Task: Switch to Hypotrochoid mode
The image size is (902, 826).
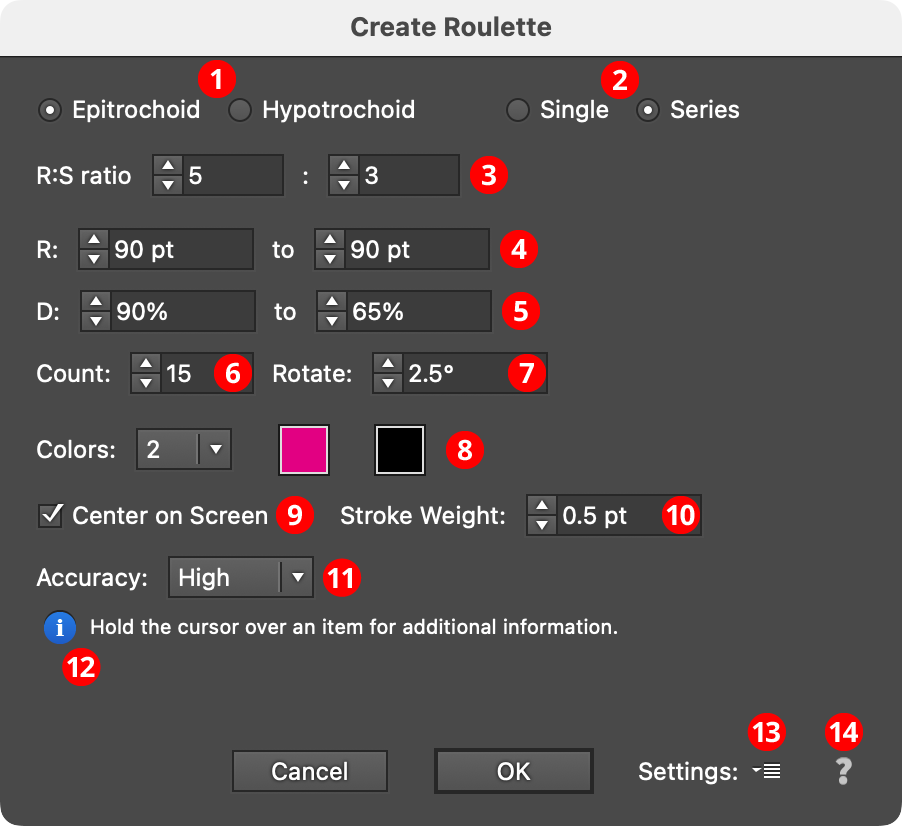Action: click(240, 110)
